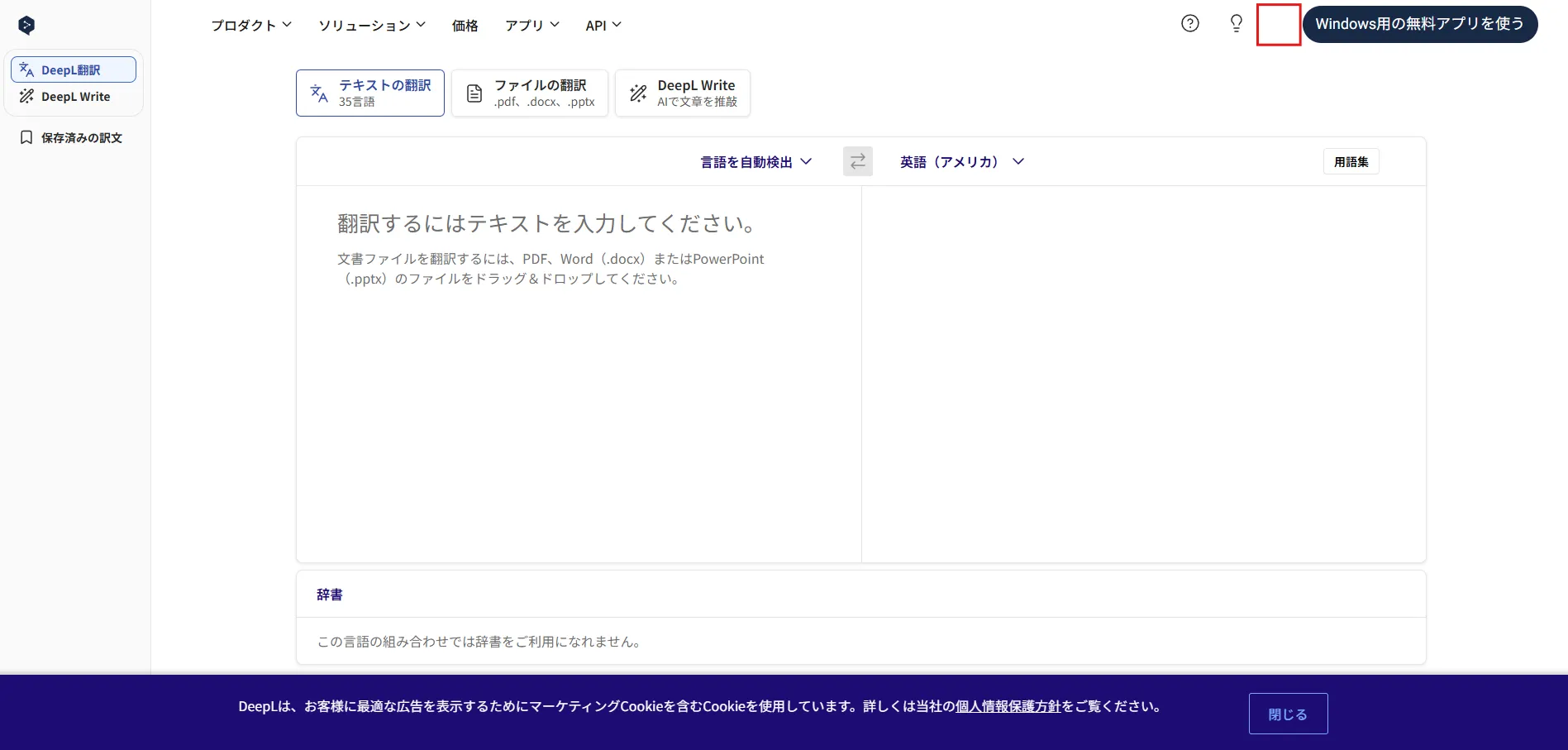The height and width of the screenshot is (750, 1568).
Task: Open the 価格 page link
Action: (x=465, y=26)
